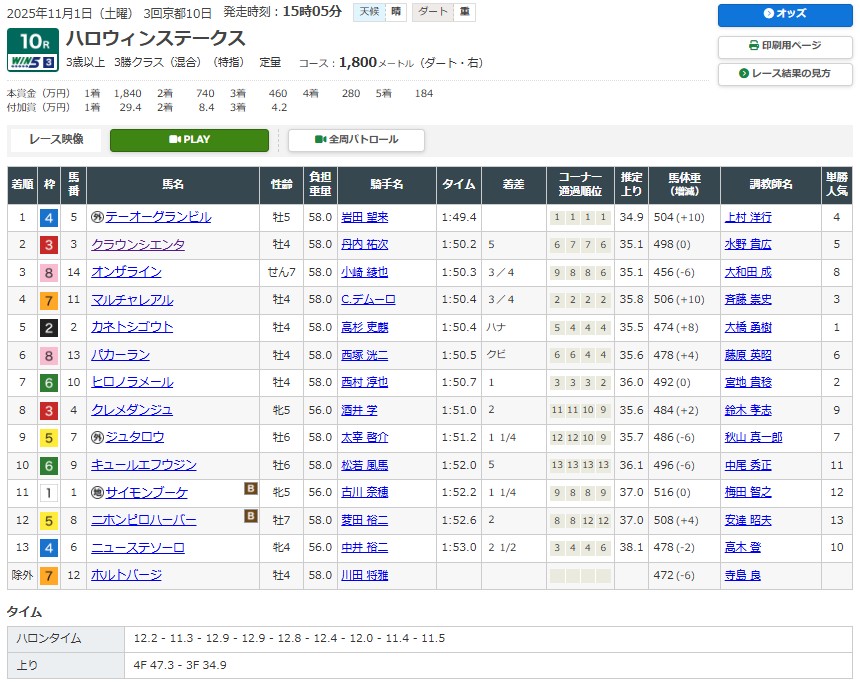860x683 pixels.
Task: Click the 馬名 column header
Action: (172, 185)
